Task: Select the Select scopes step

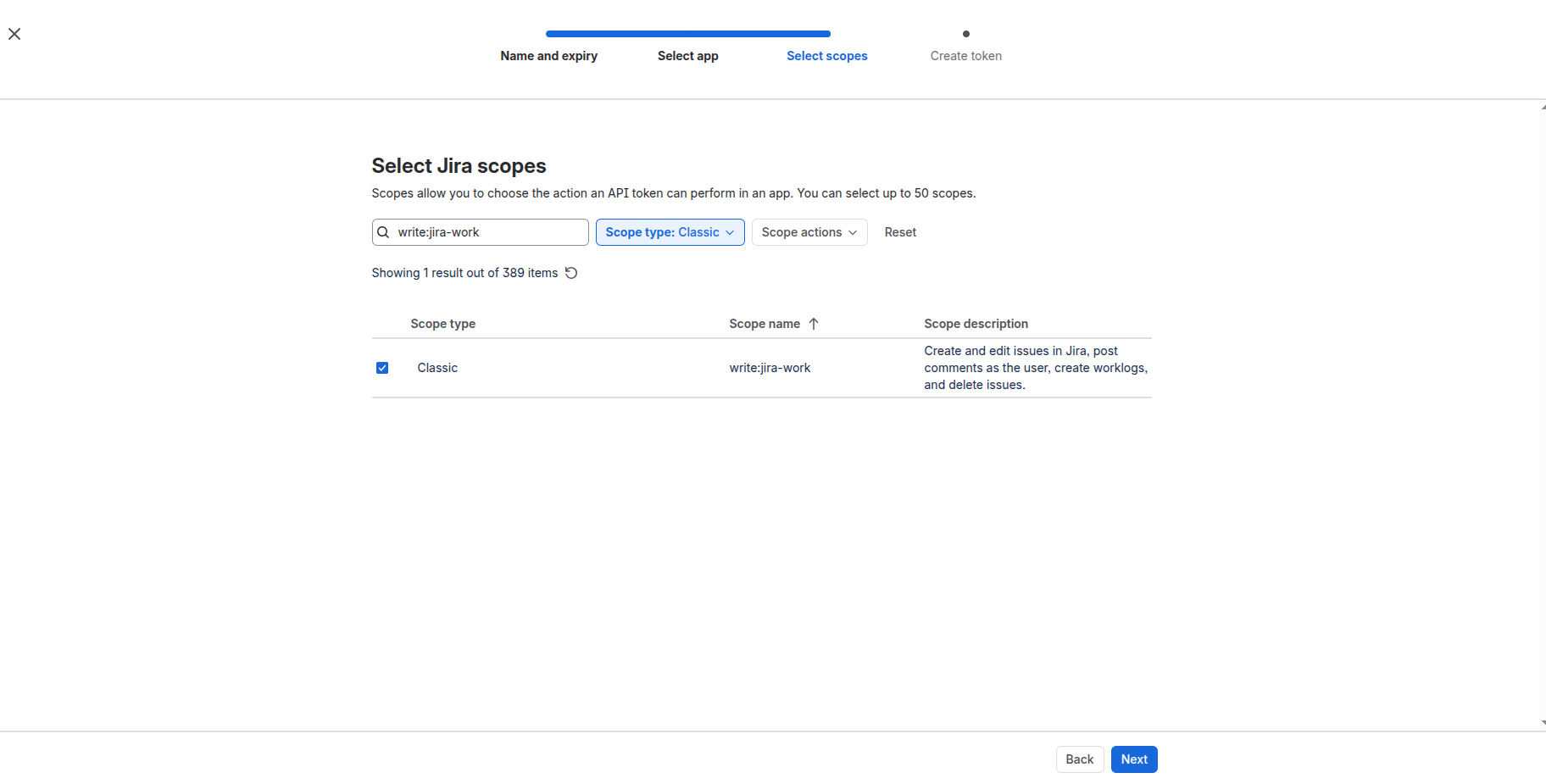Action: [827, 56]
